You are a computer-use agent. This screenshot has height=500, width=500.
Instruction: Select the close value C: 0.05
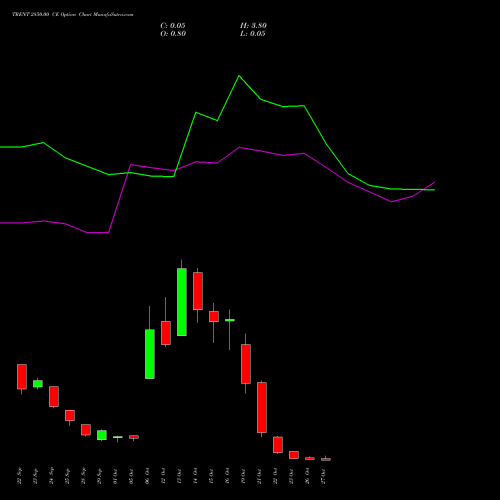coord(173,26)
